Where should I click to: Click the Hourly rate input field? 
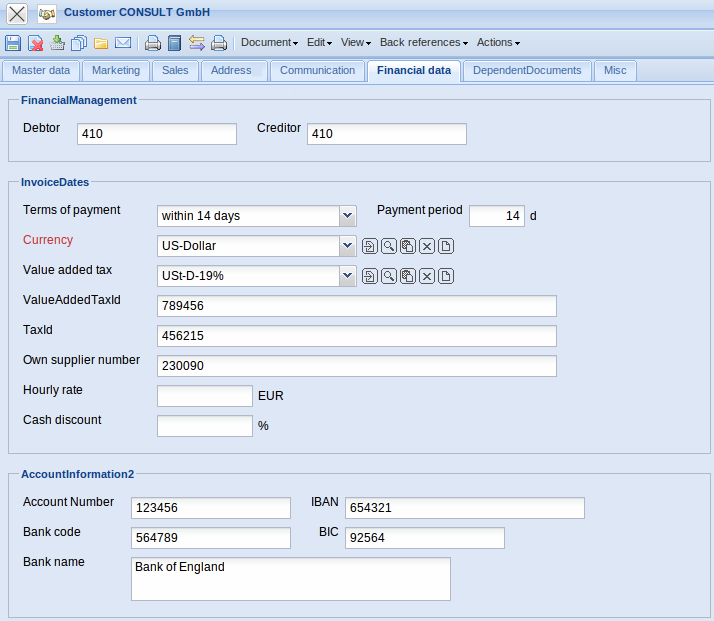pos(205,396)
